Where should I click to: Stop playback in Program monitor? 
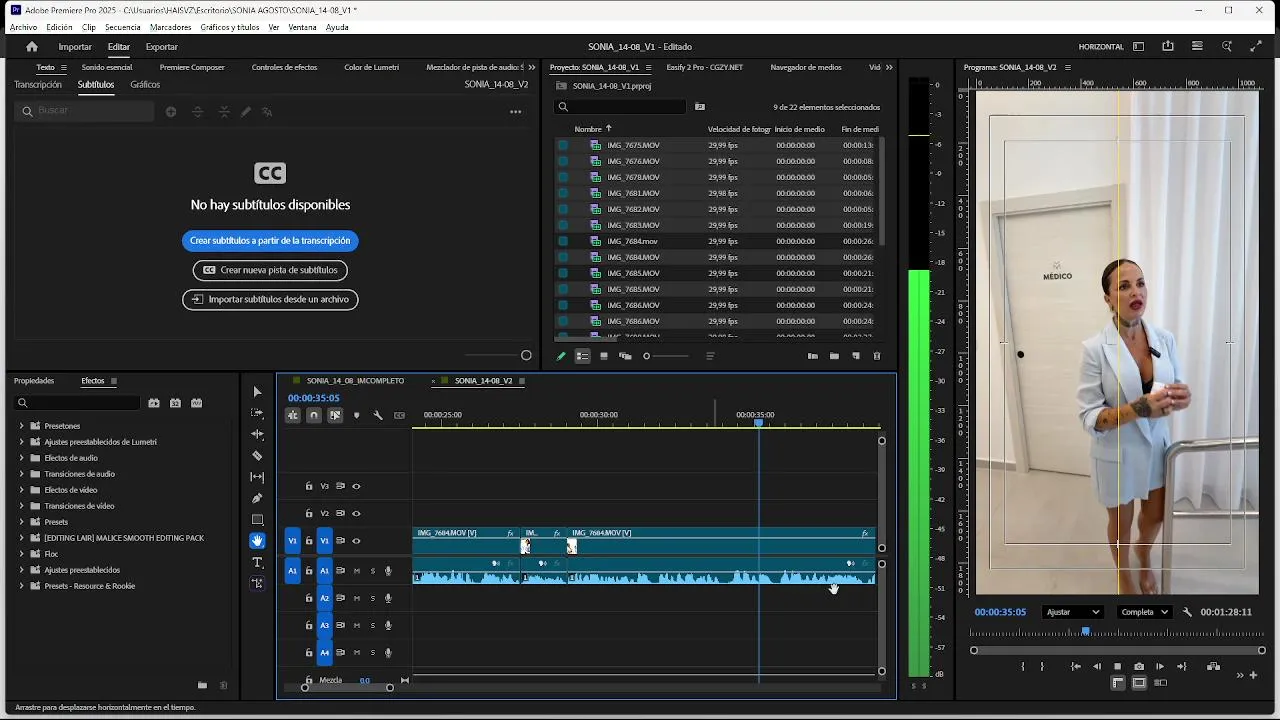point(1118,667)
